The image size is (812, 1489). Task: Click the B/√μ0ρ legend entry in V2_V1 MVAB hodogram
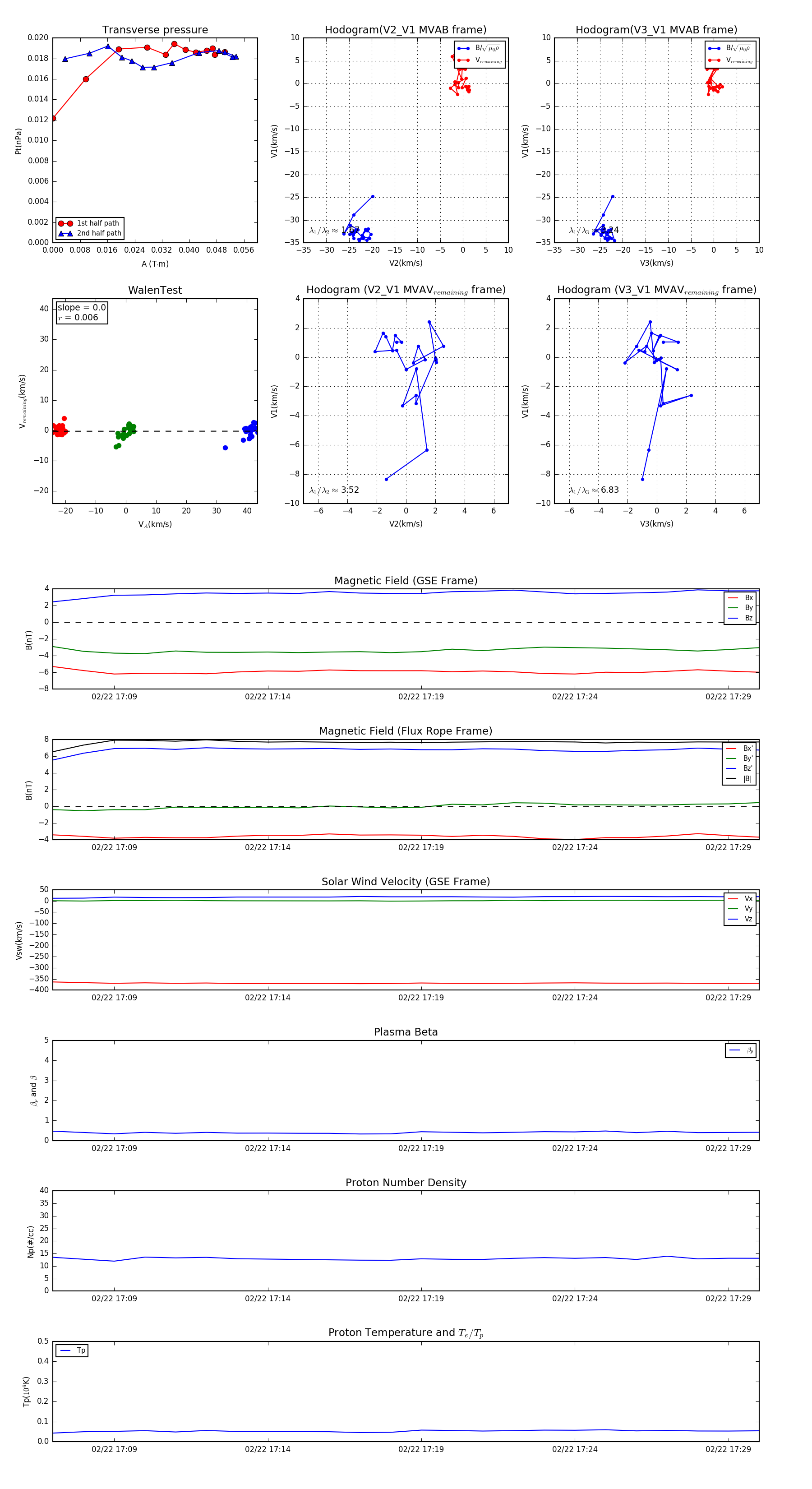pyautogui.click(x=479, y=49)
